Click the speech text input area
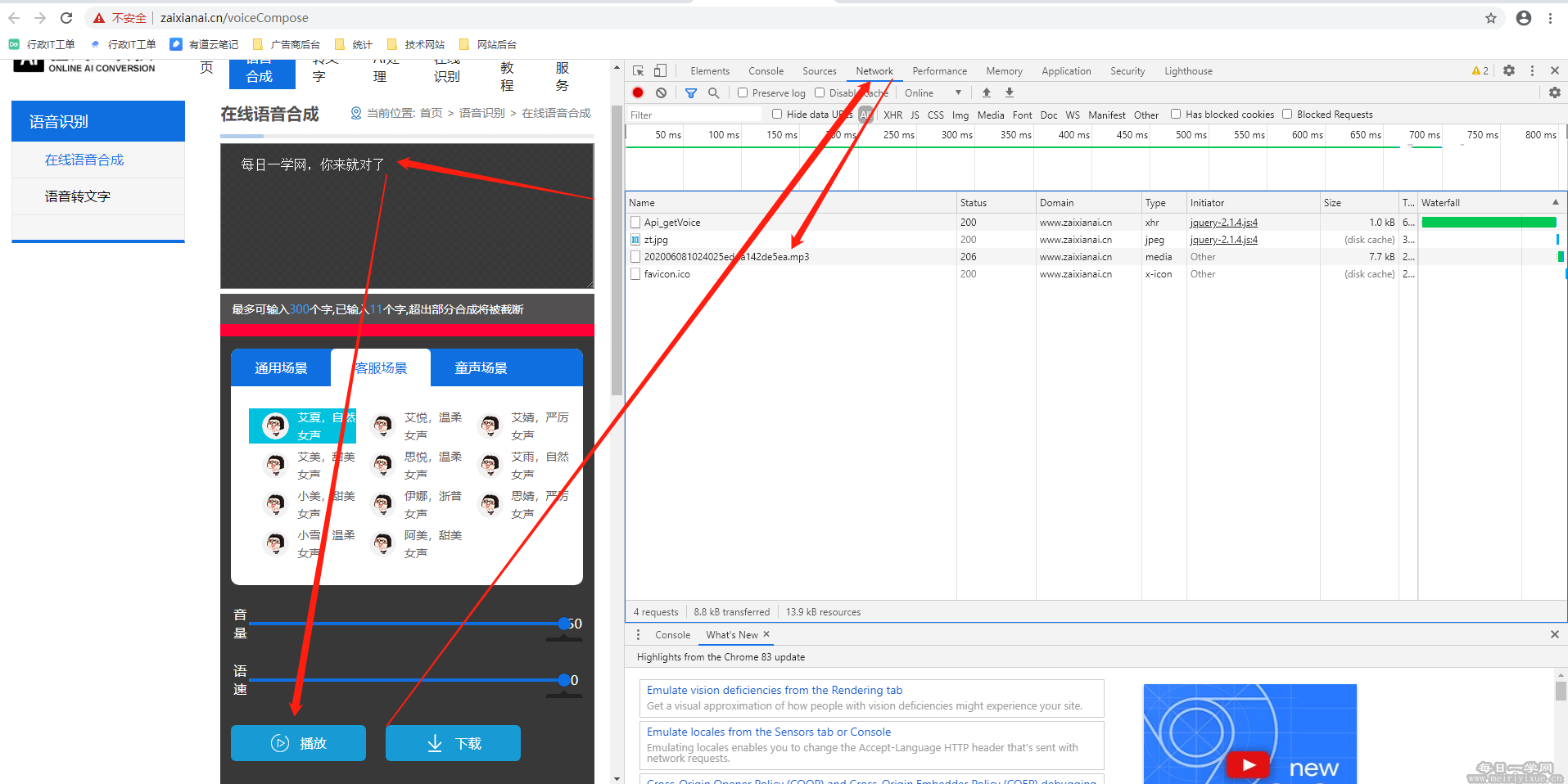The image size is (1568, 784). point(407,216)
